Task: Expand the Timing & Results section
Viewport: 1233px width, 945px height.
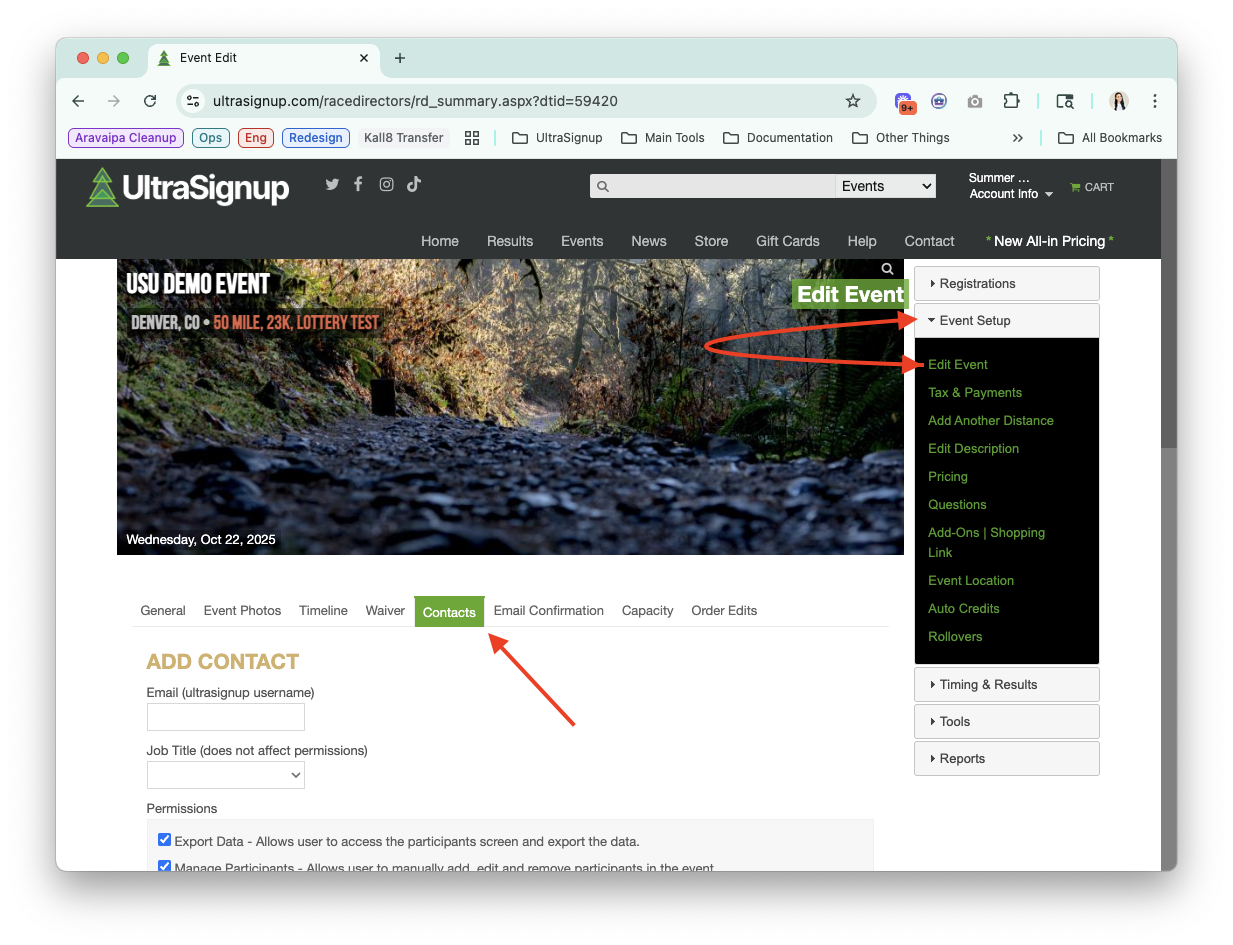Action: click(x=1007, y=685)
